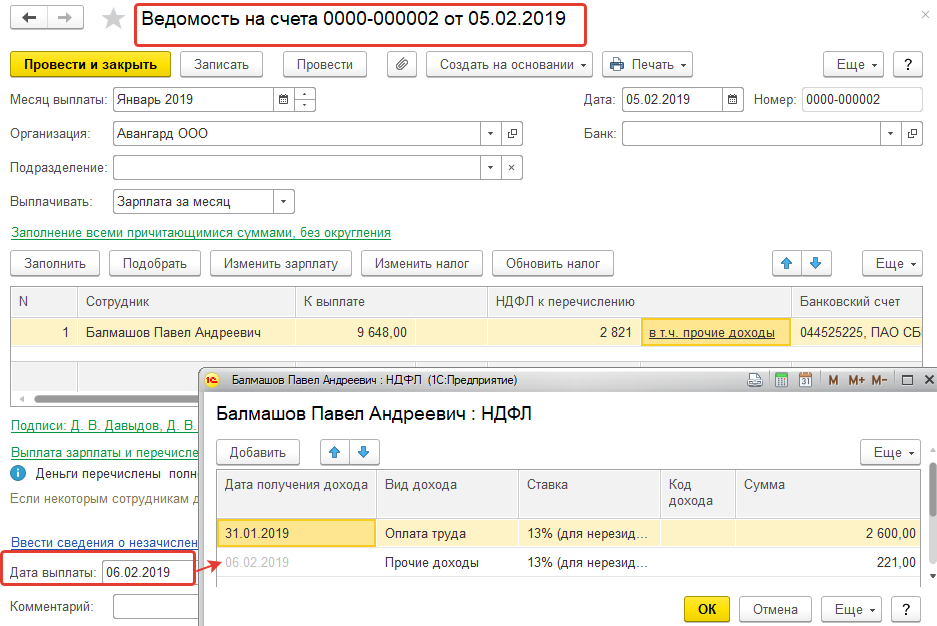Go back with the left arrow button
Screen dimensions: 937x626
(x=29, y=18)
